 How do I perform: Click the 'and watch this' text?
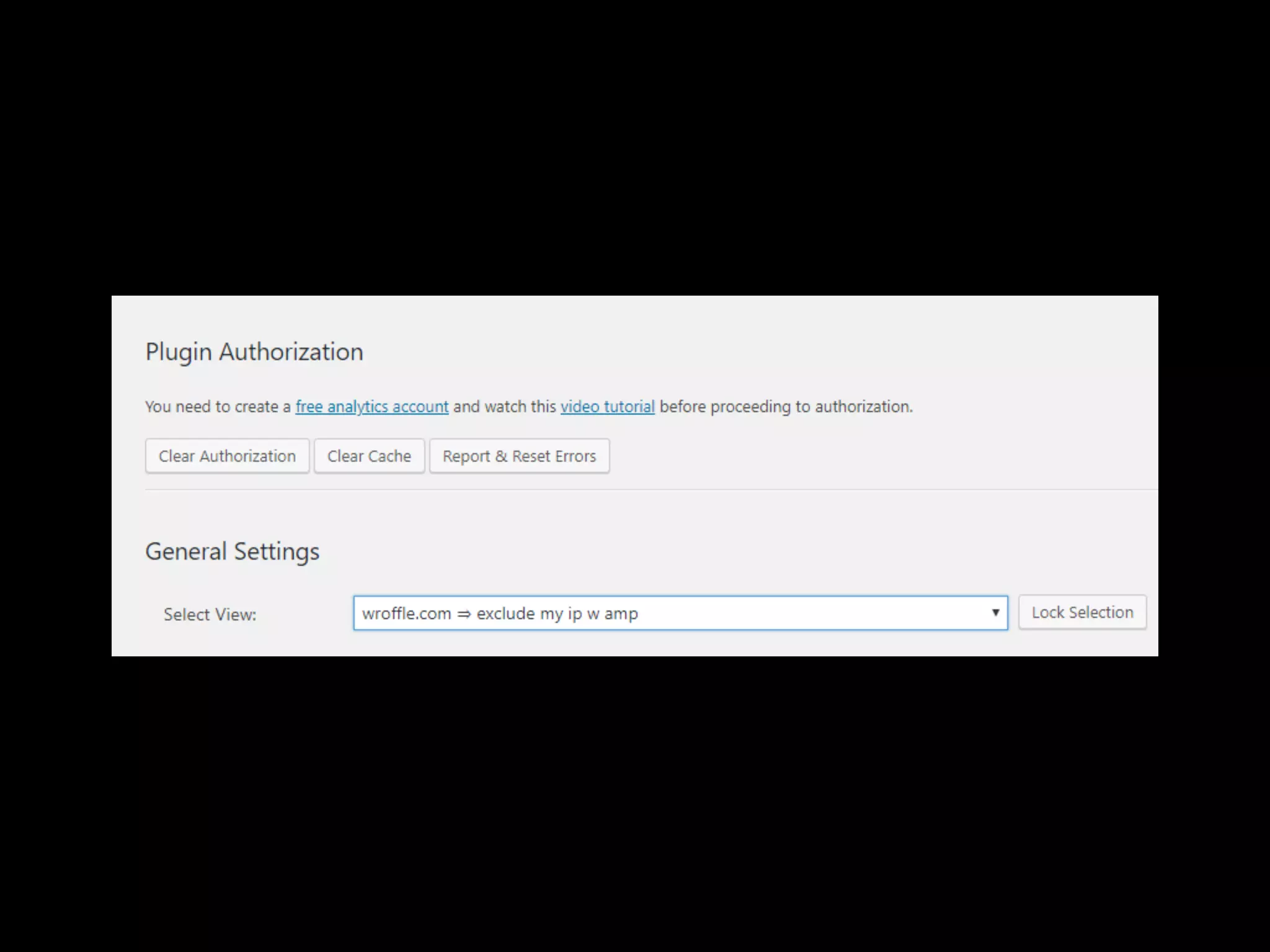pos(504,407)
